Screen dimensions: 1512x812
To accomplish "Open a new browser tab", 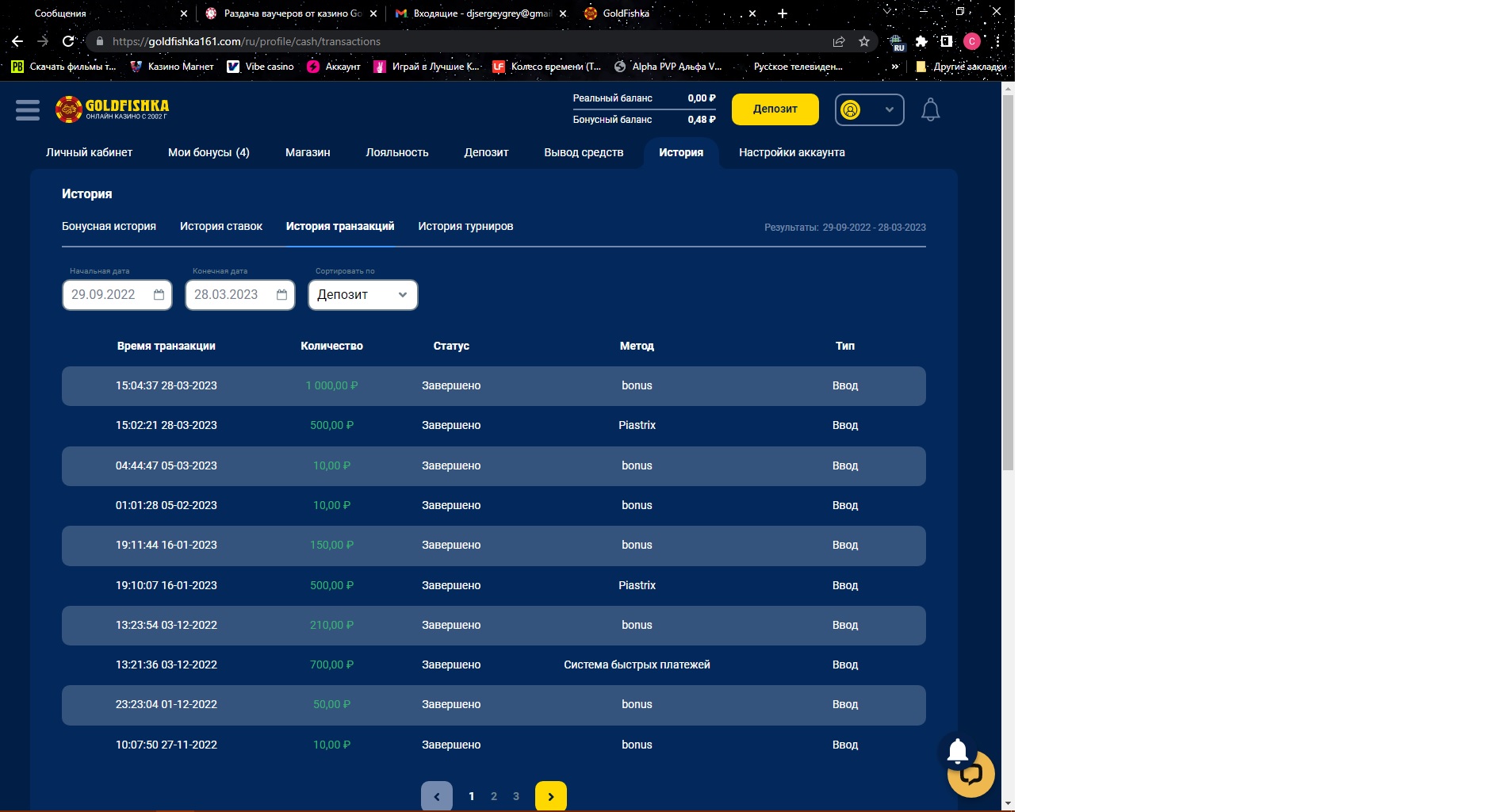I will [783, 13].
